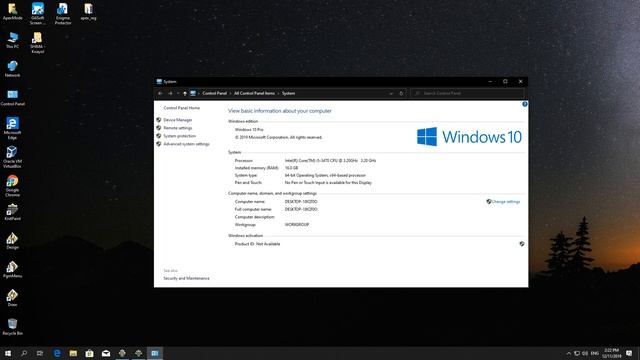The image size is (640, 360).
Task: Open the This PC desktop icon
Action: click(x=13, y=40)
